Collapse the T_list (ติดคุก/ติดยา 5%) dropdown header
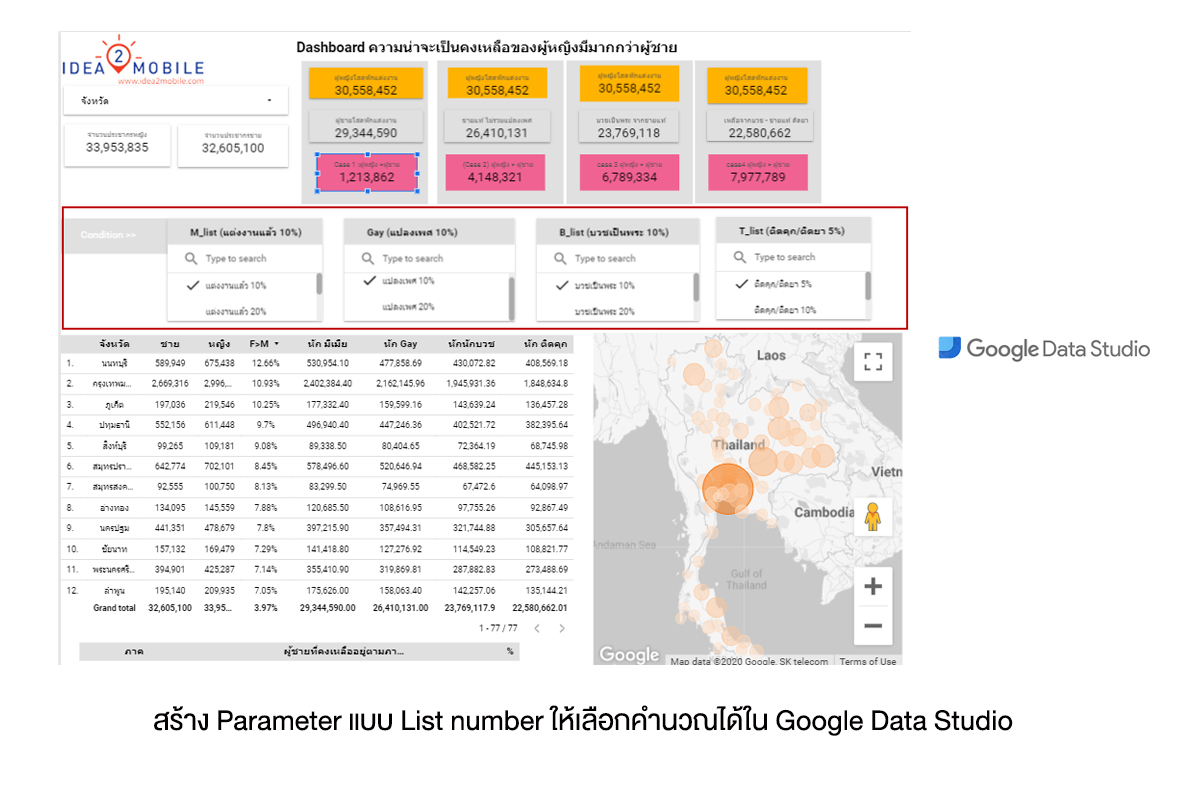The image size is (1200, 800). (793, 231)
